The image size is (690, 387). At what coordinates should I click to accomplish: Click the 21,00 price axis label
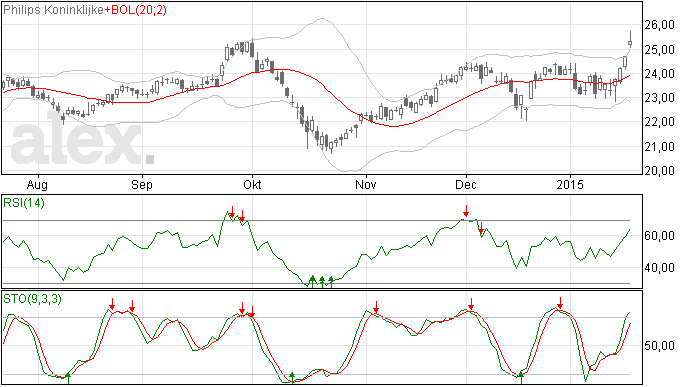click(x=659, y=146)
